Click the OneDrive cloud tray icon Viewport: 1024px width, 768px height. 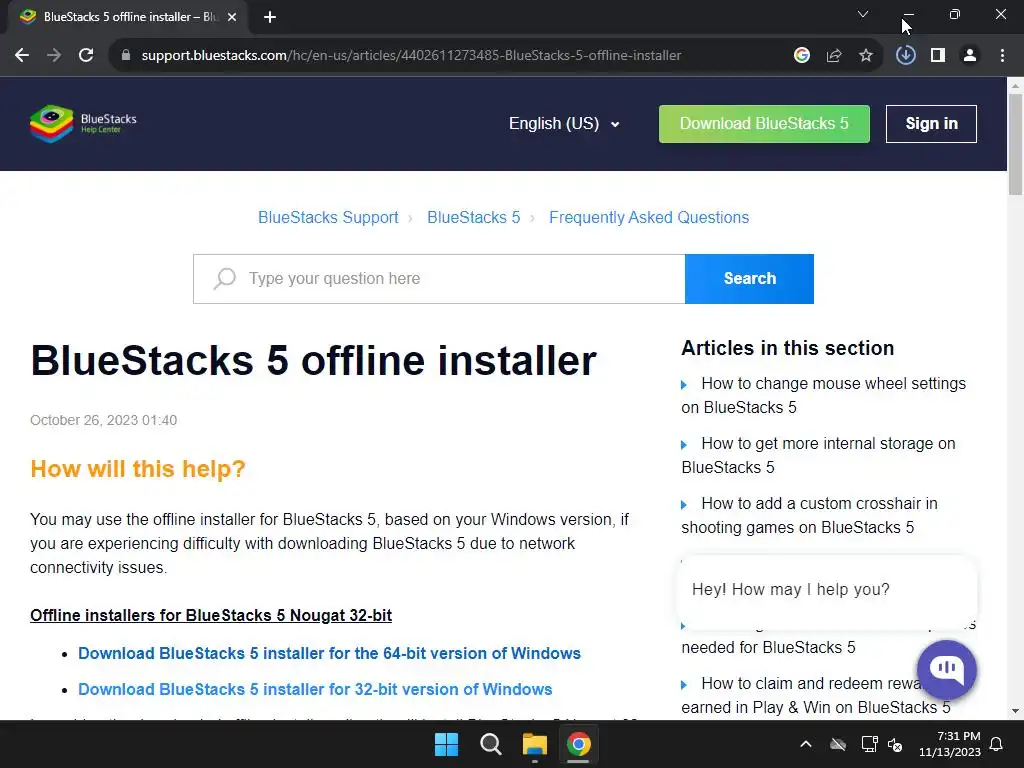point(838,744)
